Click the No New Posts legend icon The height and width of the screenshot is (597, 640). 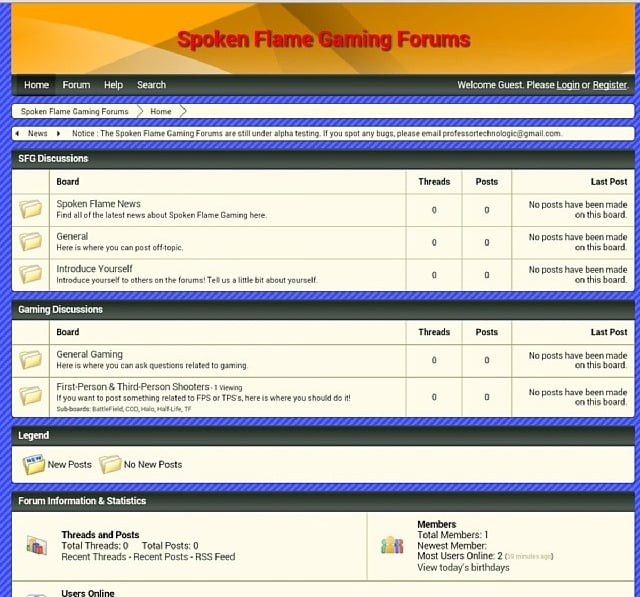click(110, 465)
